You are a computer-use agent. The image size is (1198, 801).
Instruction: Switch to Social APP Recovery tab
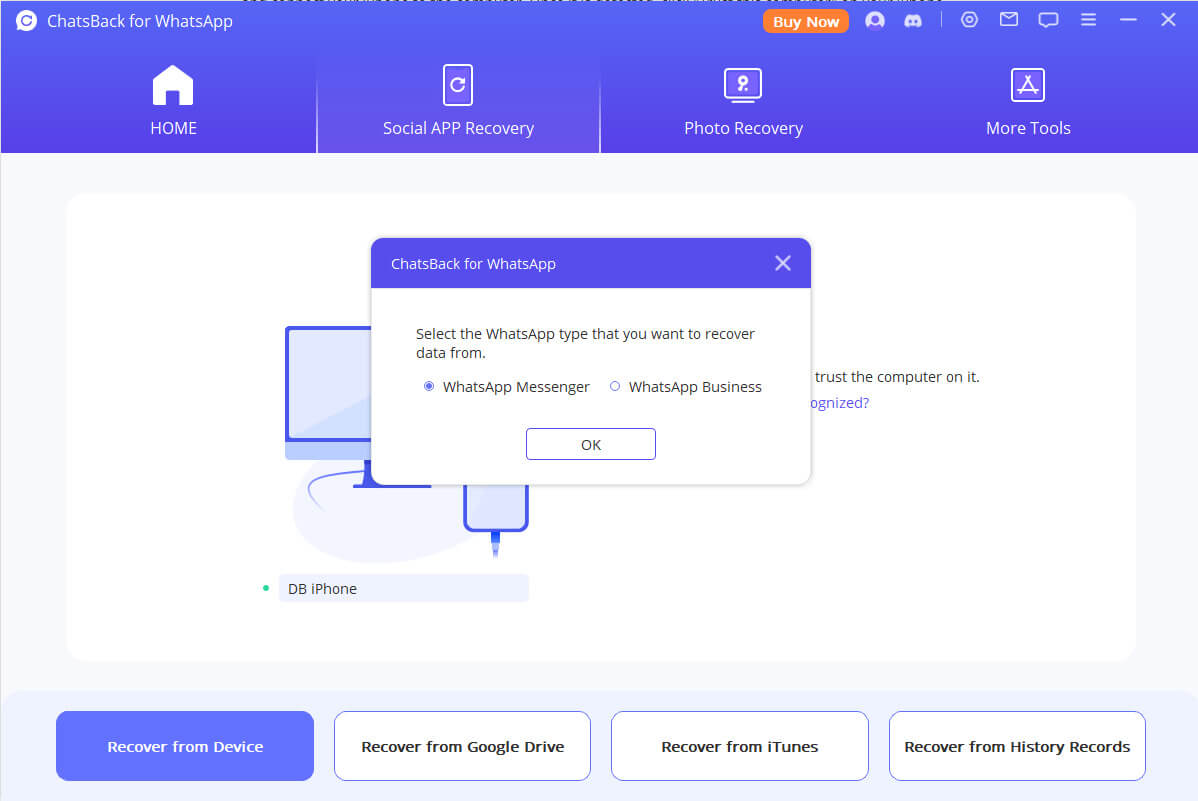(x=458, y=101)
